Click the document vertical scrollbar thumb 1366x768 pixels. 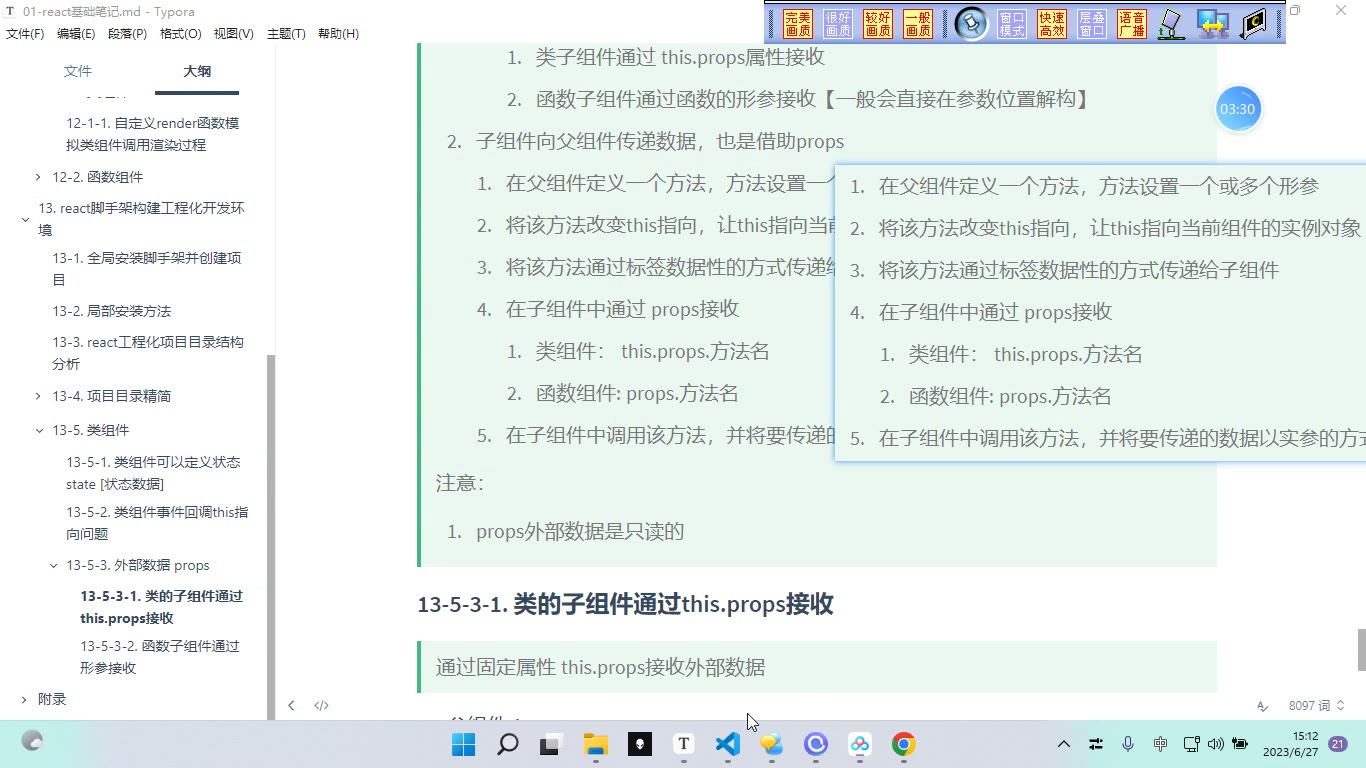point(1361,650)
